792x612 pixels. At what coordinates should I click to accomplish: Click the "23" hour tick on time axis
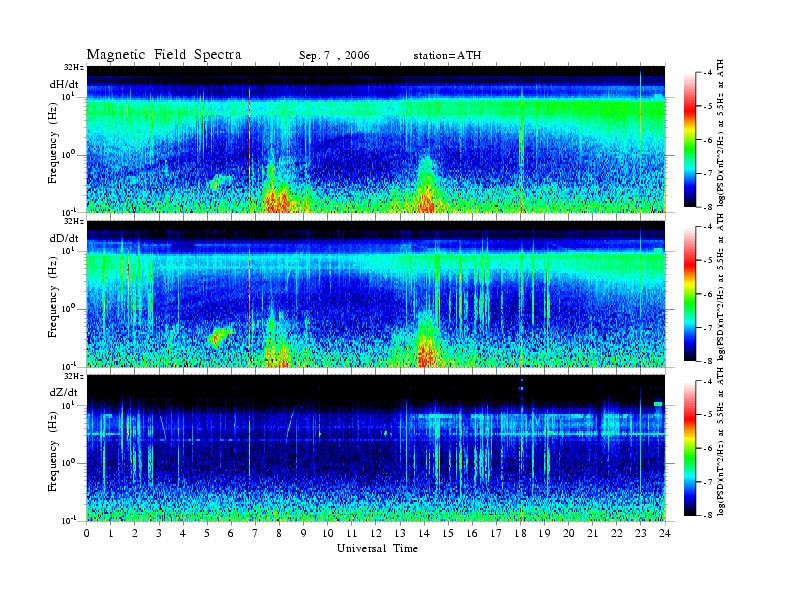[x=641, y=534]
